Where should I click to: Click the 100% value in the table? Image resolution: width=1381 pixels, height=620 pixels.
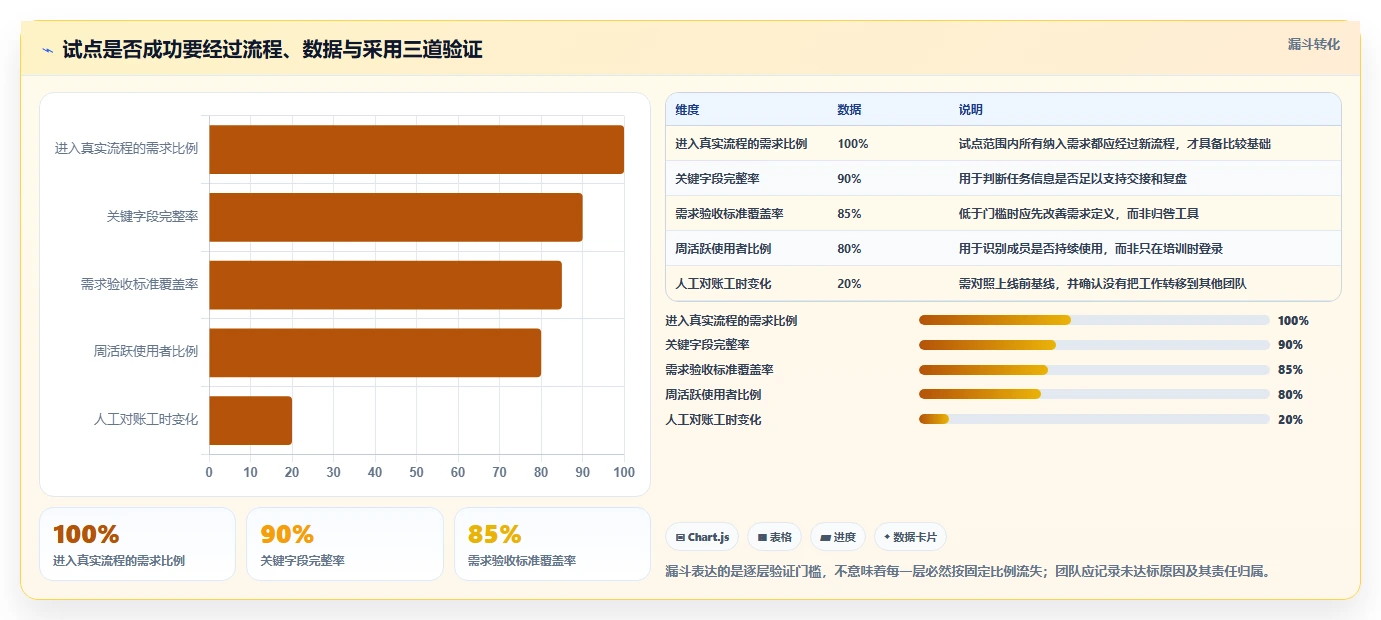click(x=853, y=144)
